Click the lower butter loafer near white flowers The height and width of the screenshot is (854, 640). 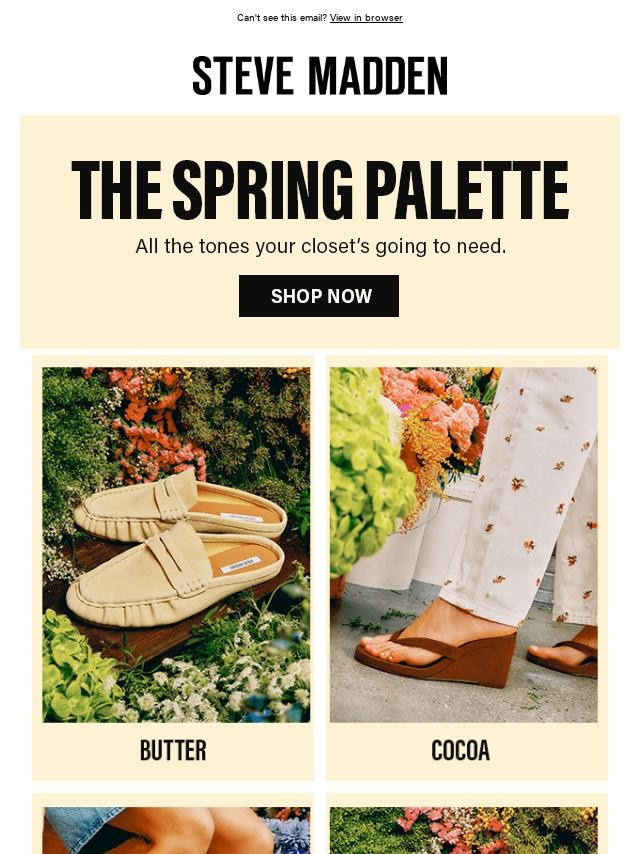174,577
